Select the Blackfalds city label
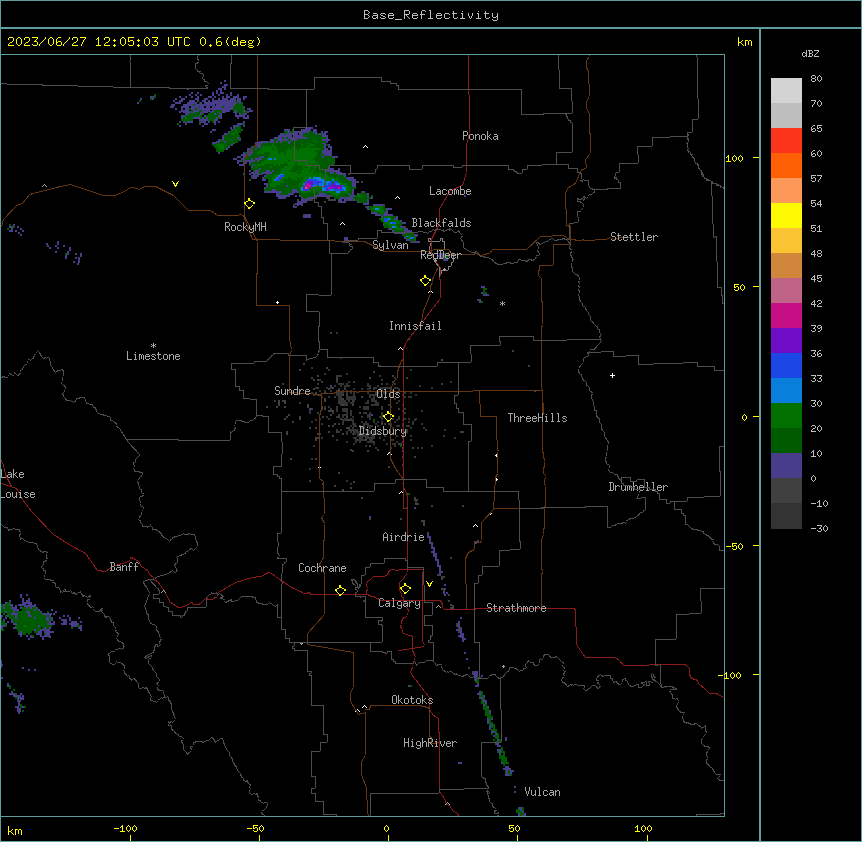862x842 pixels. 441,223
